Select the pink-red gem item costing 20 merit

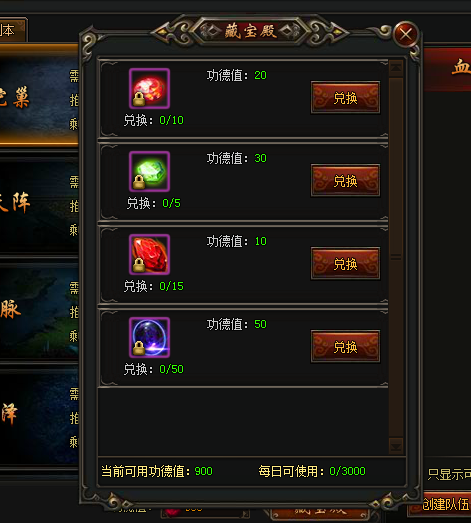click(x=149, y=88)
